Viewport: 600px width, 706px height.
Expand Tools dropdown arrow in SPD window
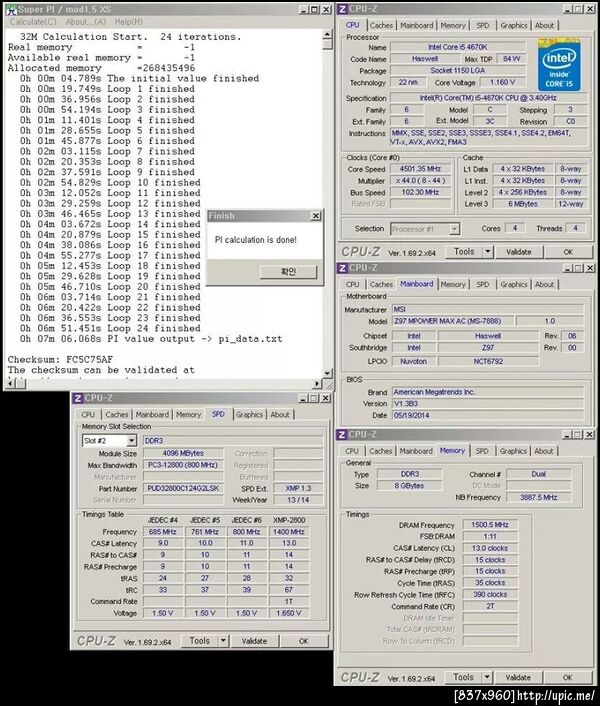pyautogui.click(x=223, y=641)
